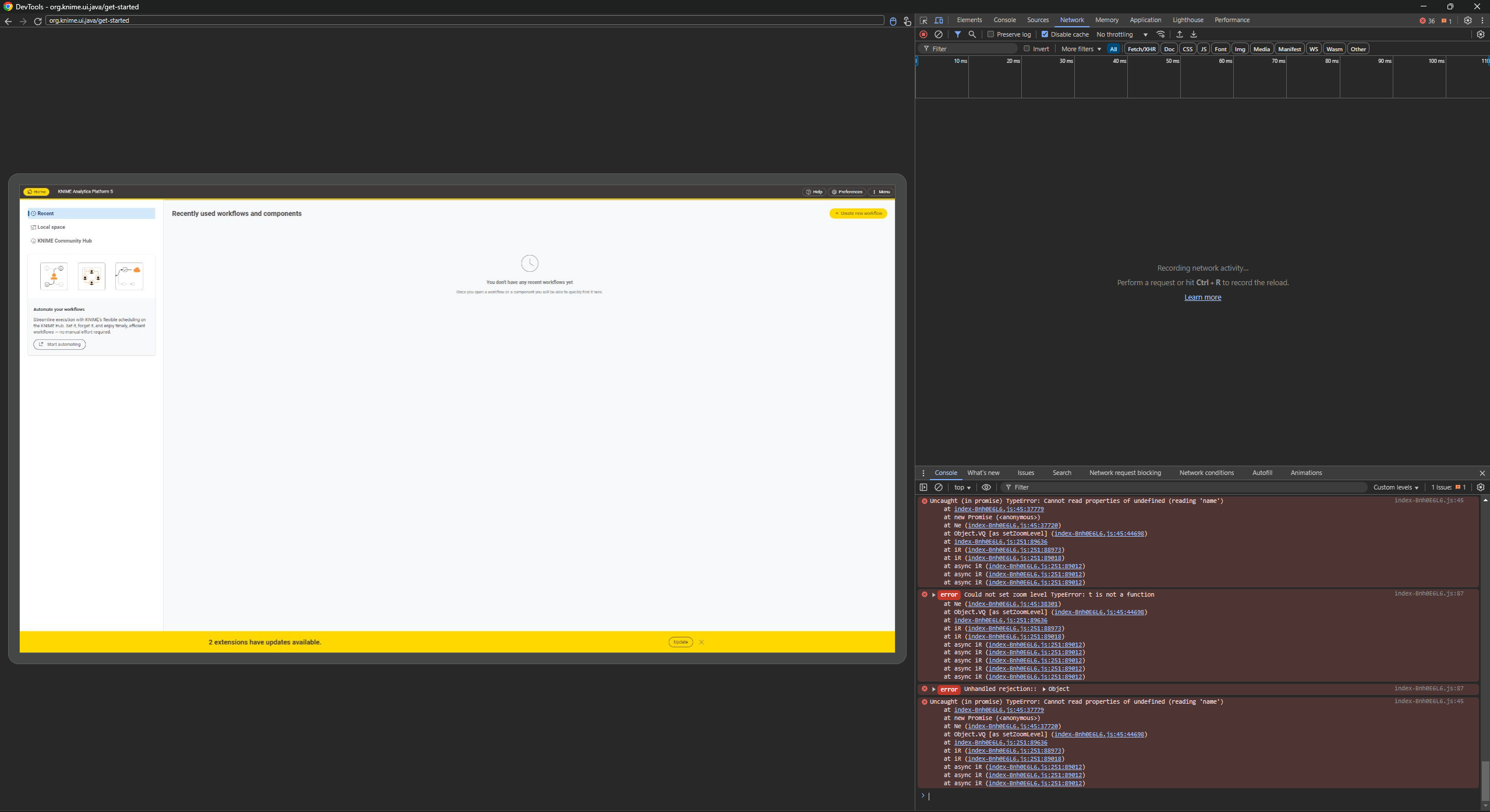The height and width of the screenshot is (812, 1490).
Task: Stop recording the network log
Action: pyautogui.click(x=923, y=34)
